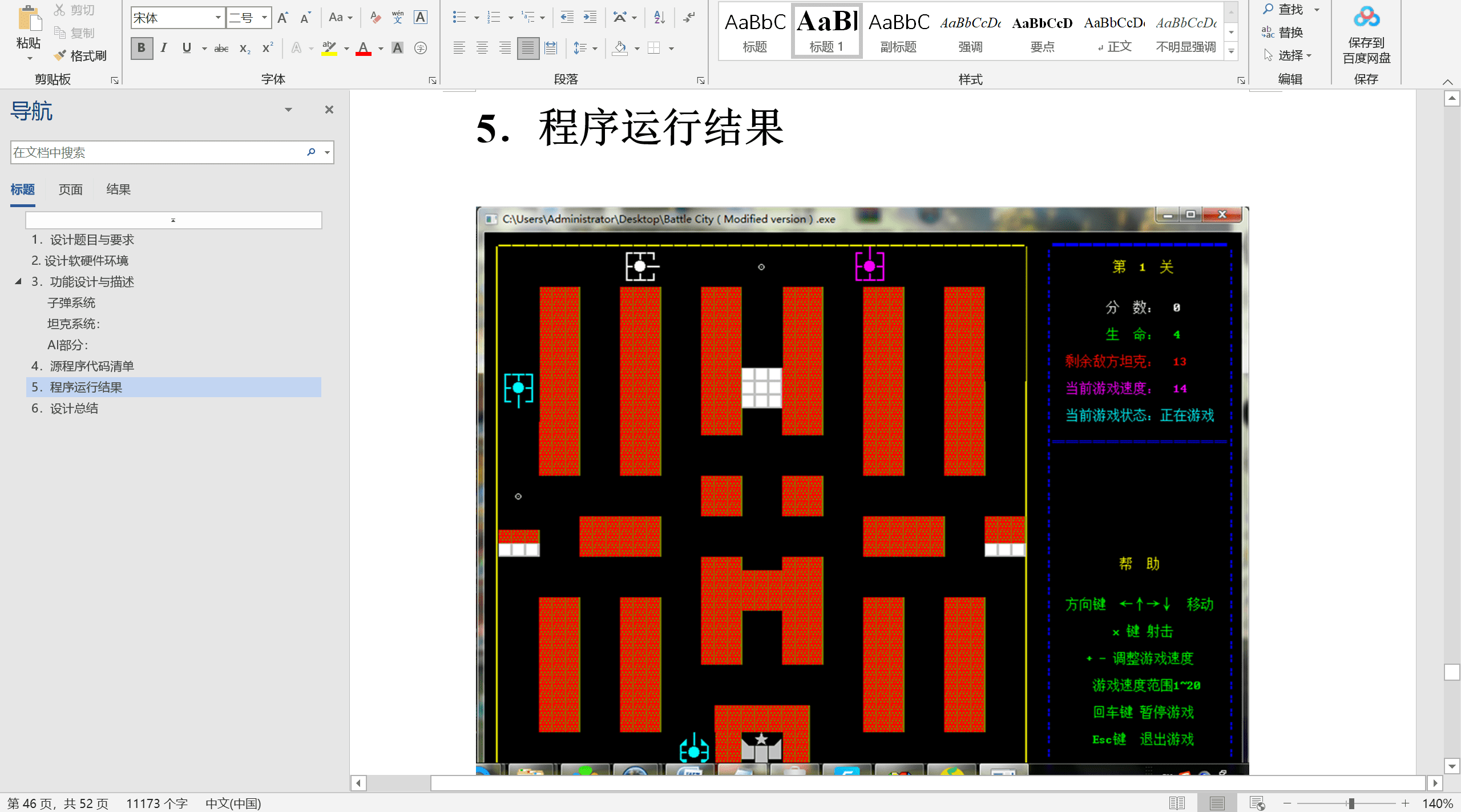
Task: Open the navigation pane options dropdown arrow
Action: click(288, 110)
